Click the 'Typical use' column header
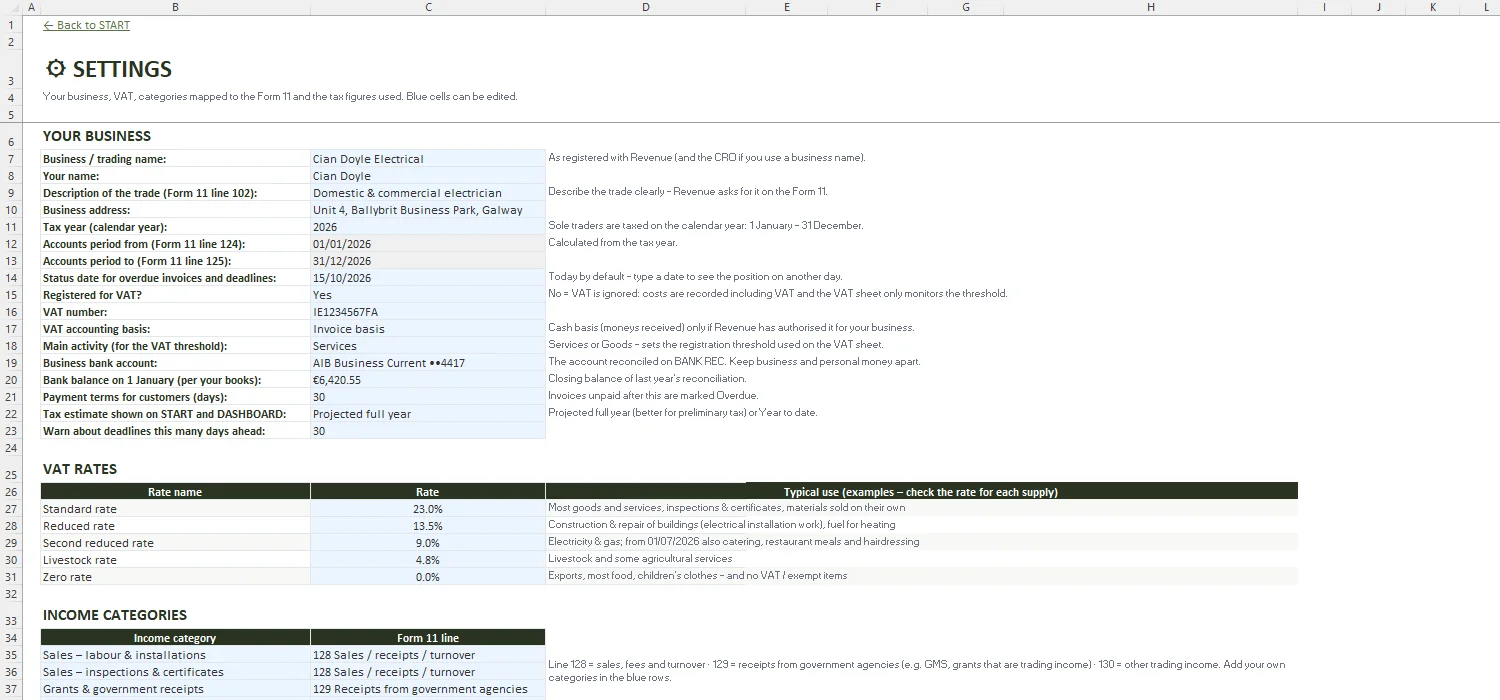 [x=921, y=492]
